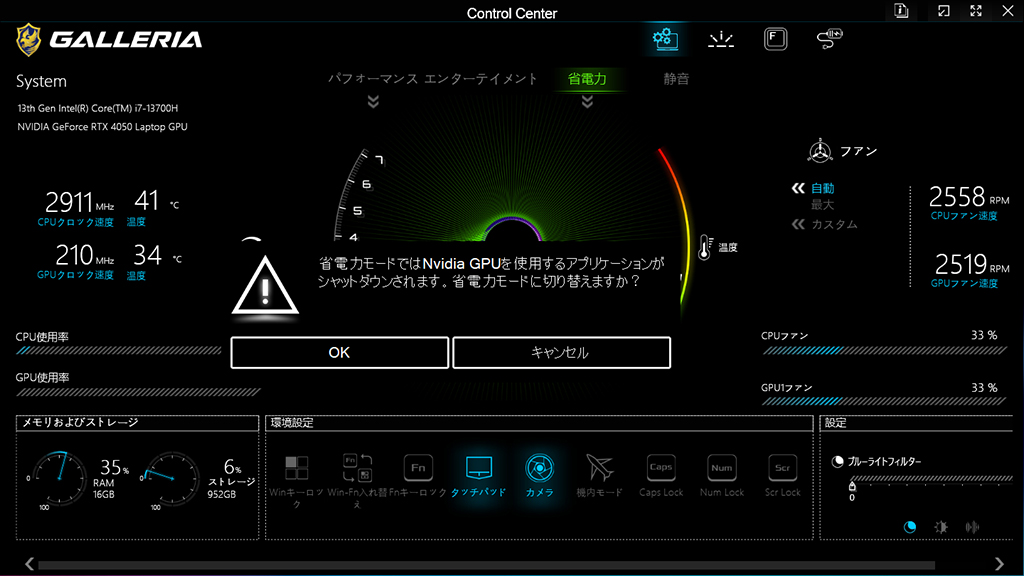Expand chevron under 省電力 mode
Screen dimensions: 1024x576
pos(587,101)
